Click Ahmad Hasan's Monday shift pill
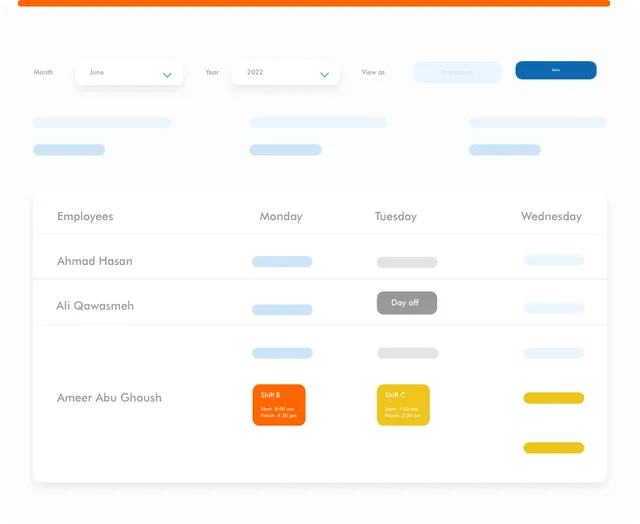 (x=282, y=262)
